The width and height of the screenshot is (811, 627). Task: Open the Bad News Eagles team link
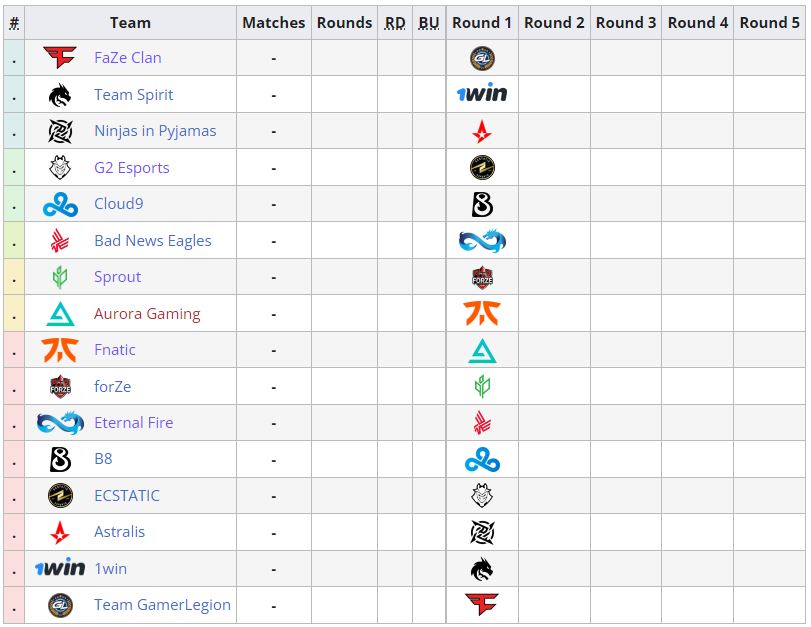coord(152,241)
